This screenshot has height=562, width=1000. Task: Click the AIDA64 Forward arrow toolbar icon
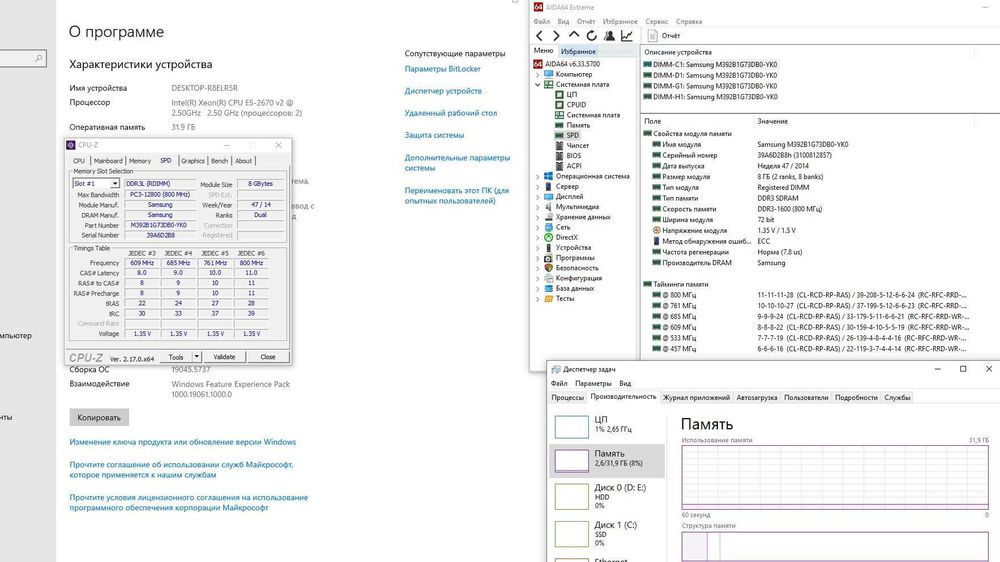point(556,36)
